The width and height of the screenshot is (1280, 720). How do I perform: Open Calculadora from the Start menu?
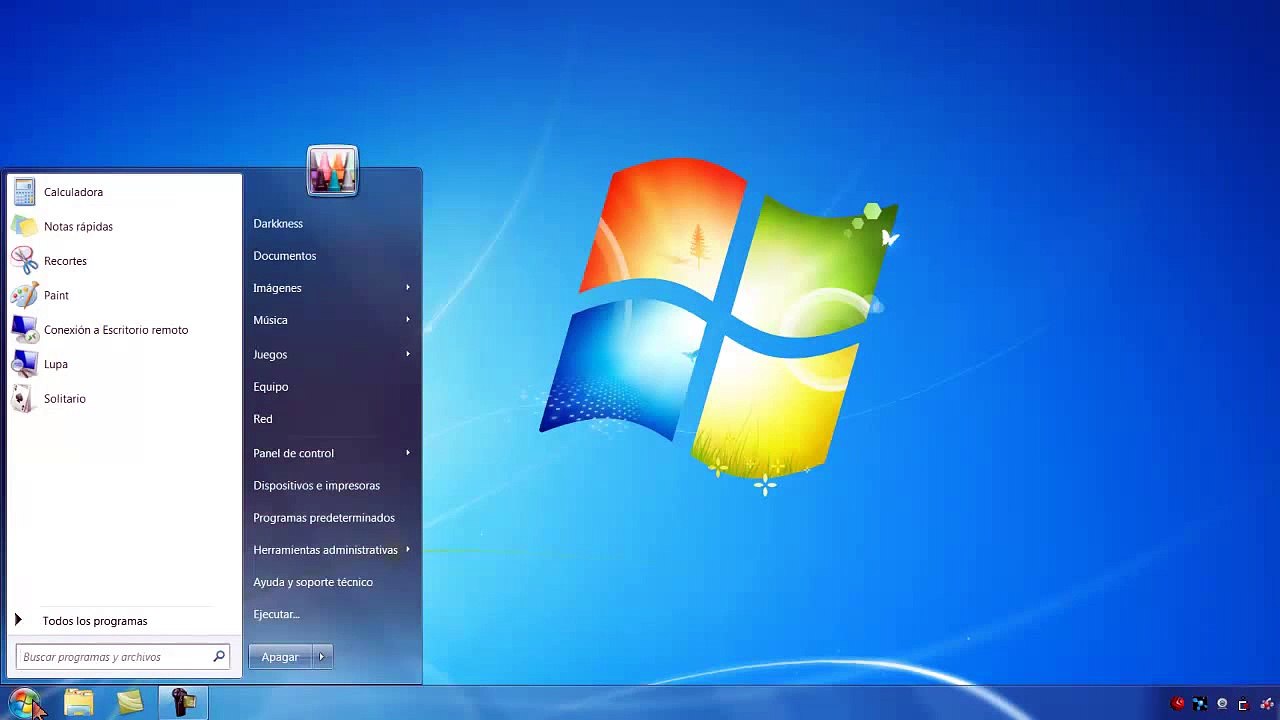point(124,192)
